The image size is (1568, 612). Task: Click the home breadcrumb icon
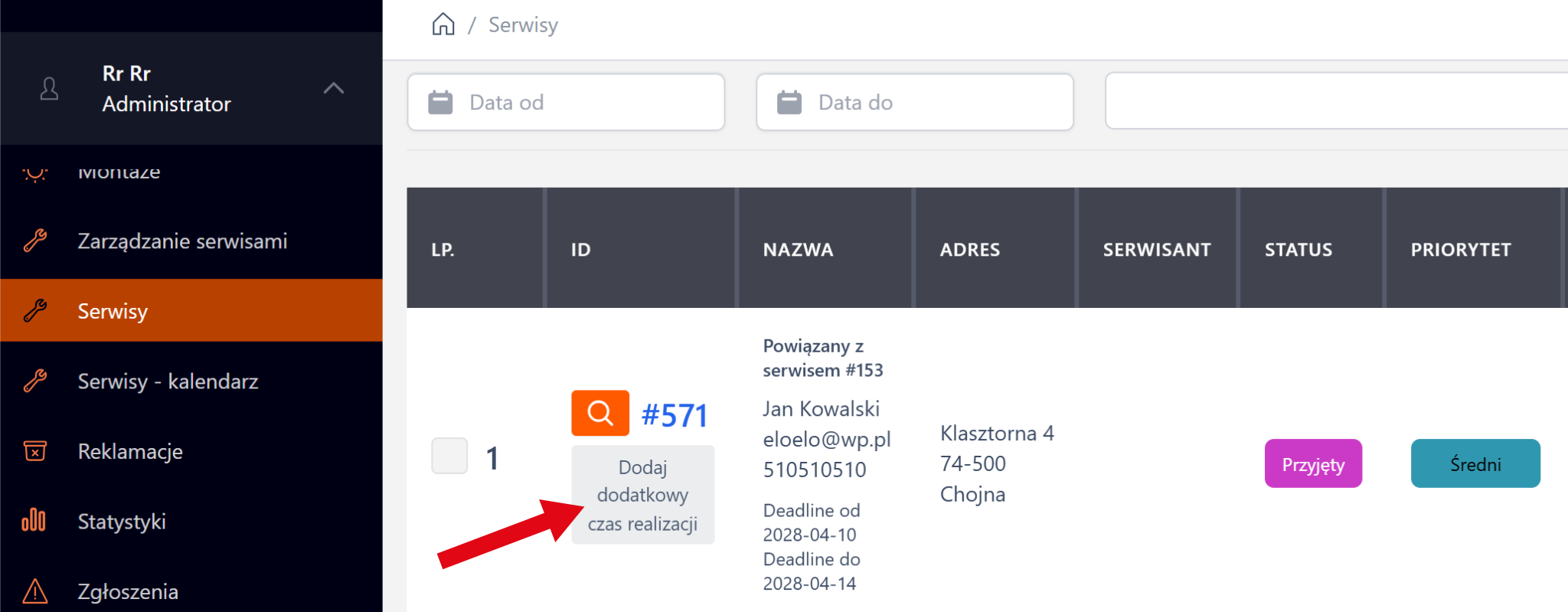(443, 25)
